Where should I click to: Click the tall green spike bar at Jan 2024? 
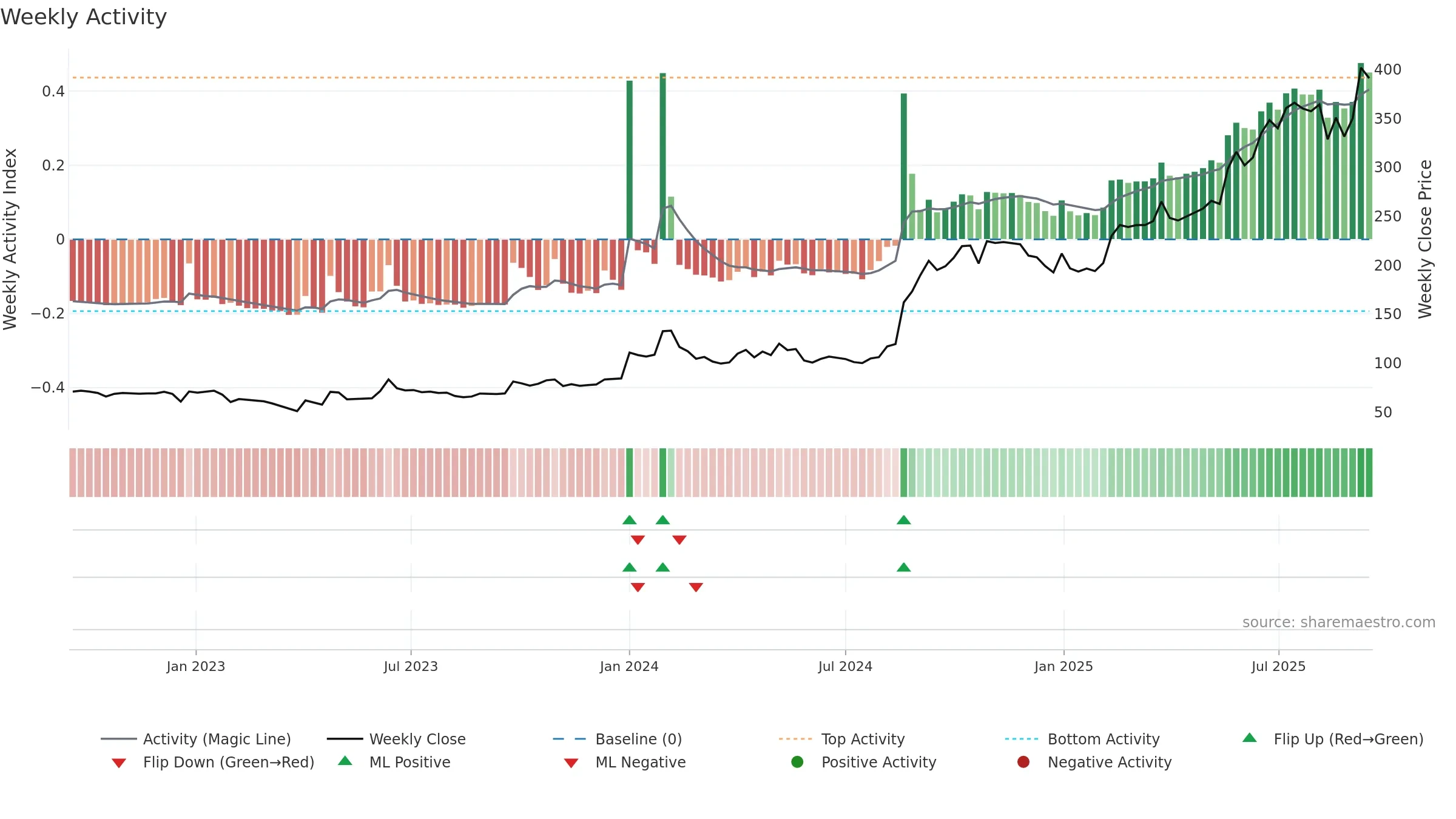(x=630, y=160)
